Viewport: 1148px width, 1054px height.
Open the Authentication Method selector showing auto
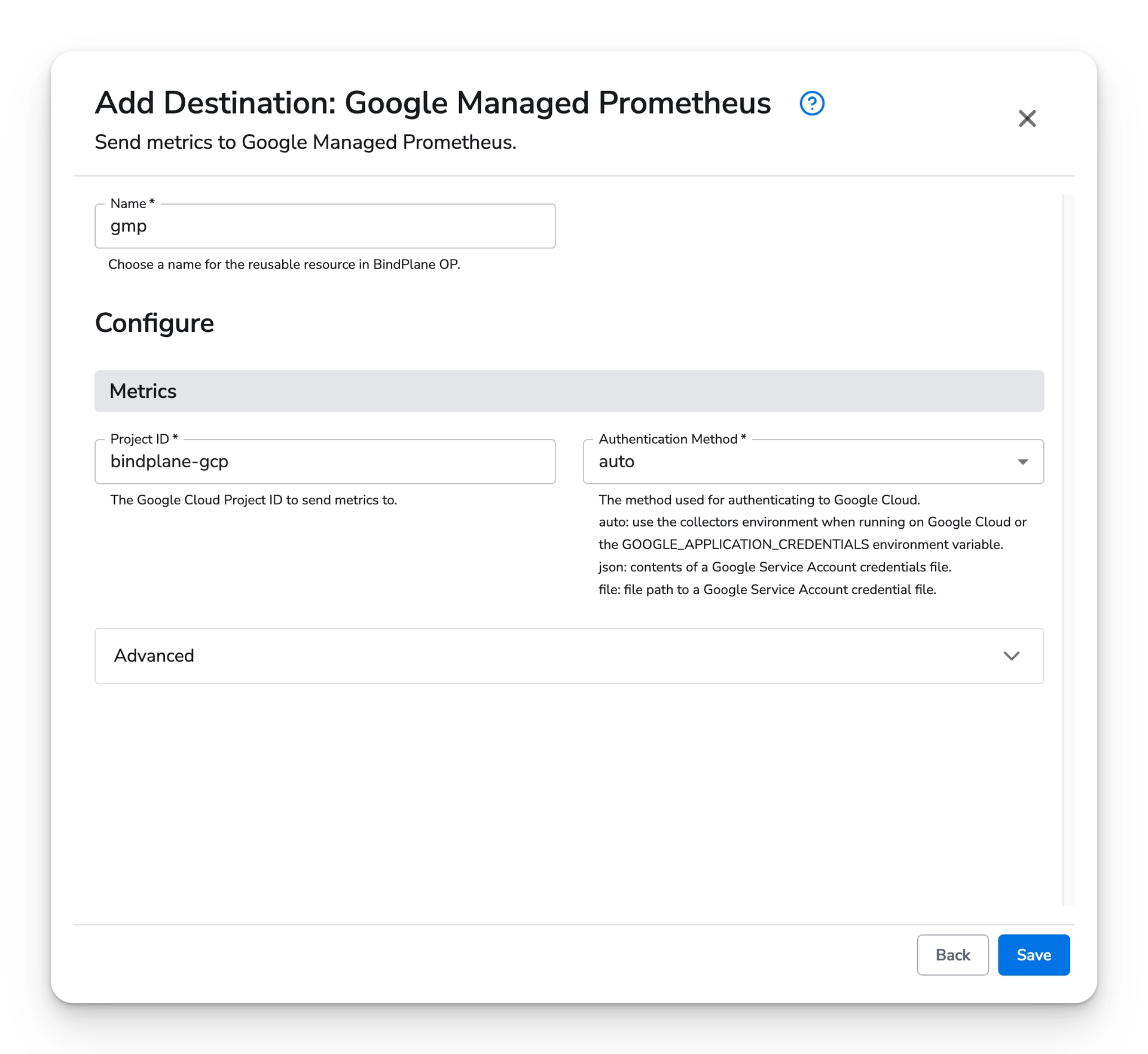813,461
